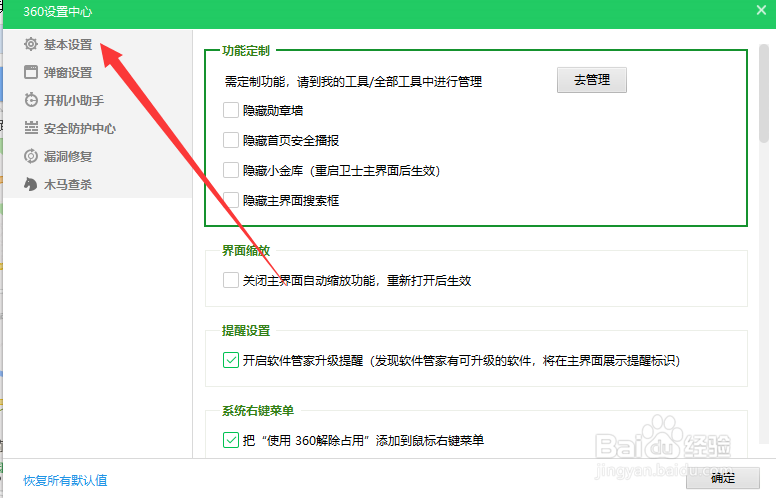Tick 关闭主界面自动缩放功能 checkbox
Image resolution: width=776 pixels, height=498 pixels.
click(x=231, y=280)
